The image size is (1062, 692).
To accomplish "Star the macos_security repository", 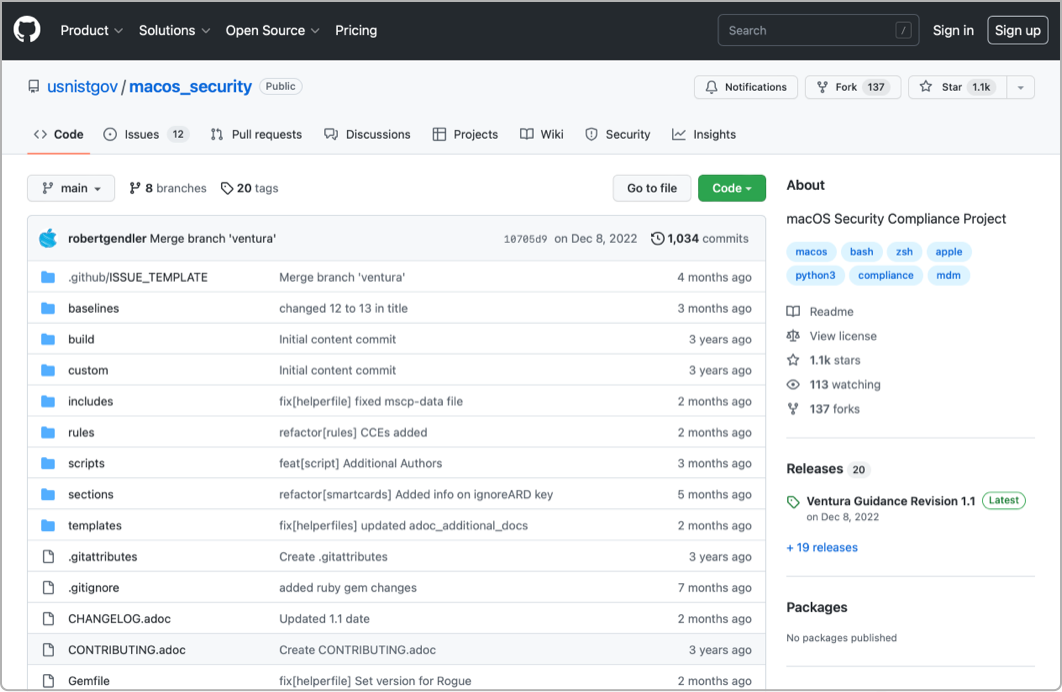I will click(x=957, y=87).
